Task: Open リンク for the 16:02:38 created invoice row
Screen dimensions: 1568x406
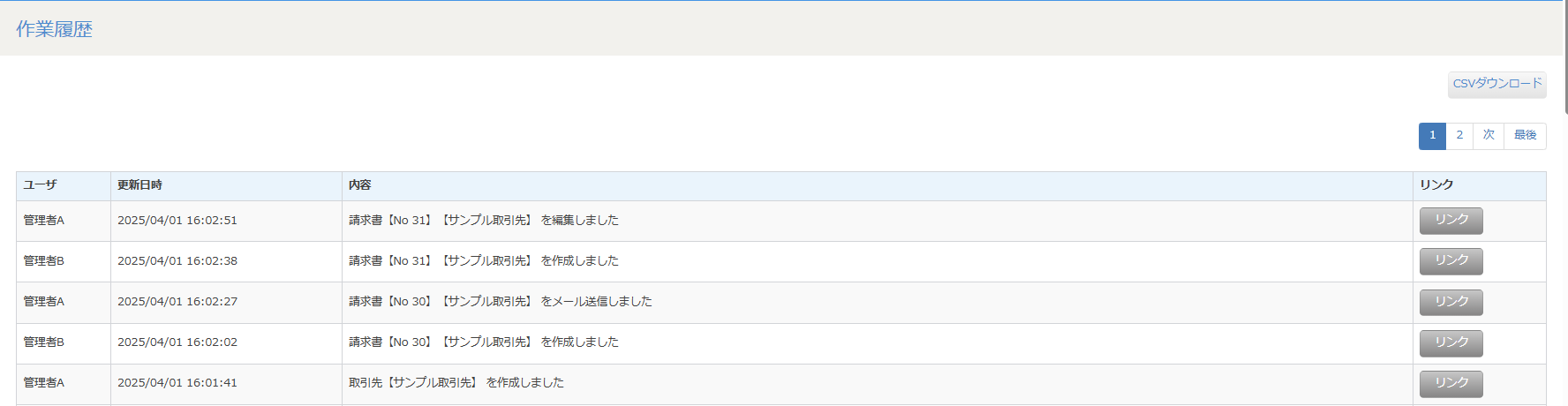Action: (x=1451, y=261)
